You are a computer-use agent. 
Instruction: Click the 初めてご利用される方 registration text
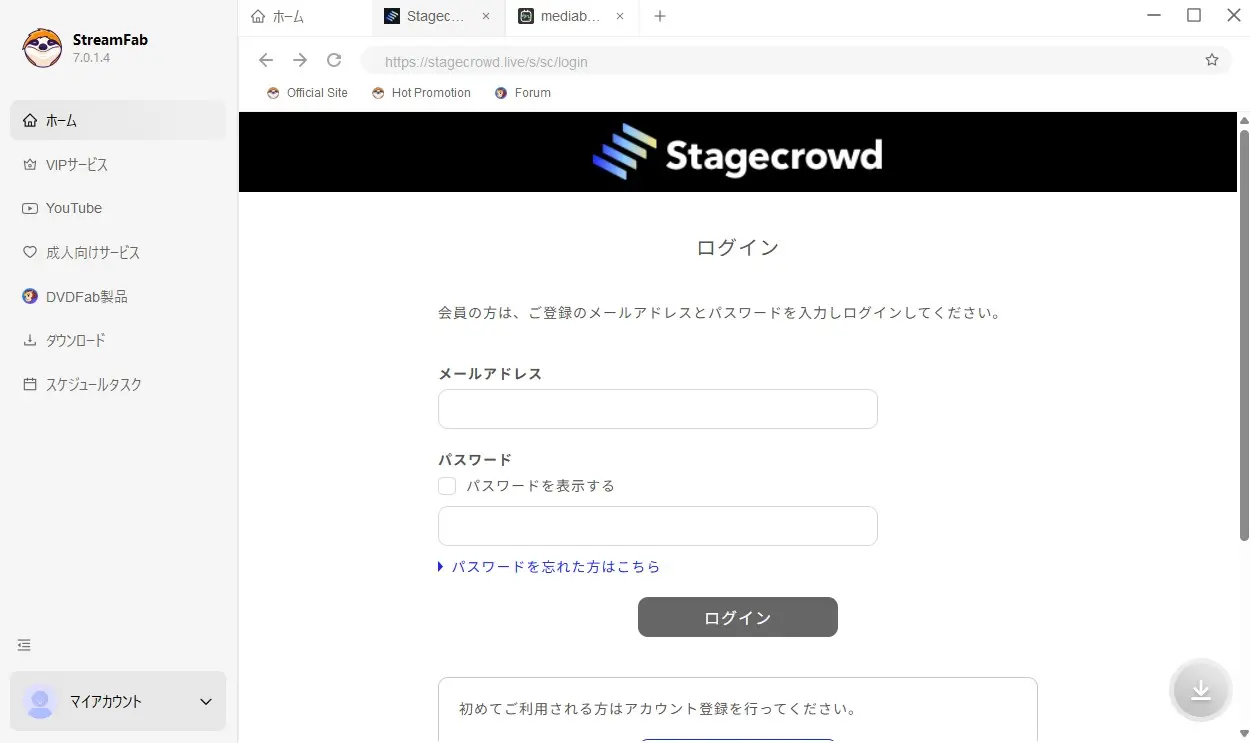point(657,709)
